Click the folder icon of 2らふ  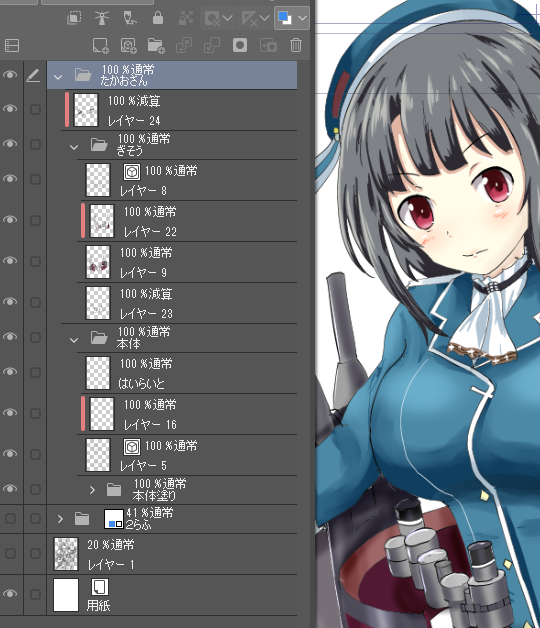click(x=82, y=519)
